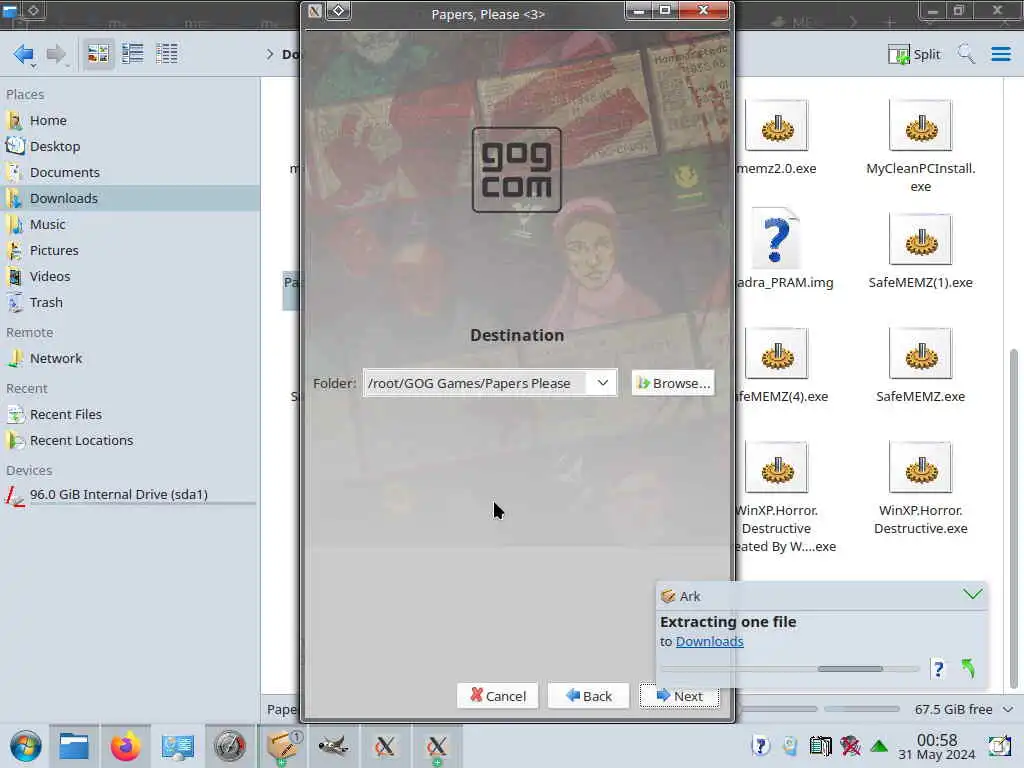Image resolution: width=1024 pixels, height=768 pixels.
Task: Open Music in Places panel
Action: tap(130, 225)
